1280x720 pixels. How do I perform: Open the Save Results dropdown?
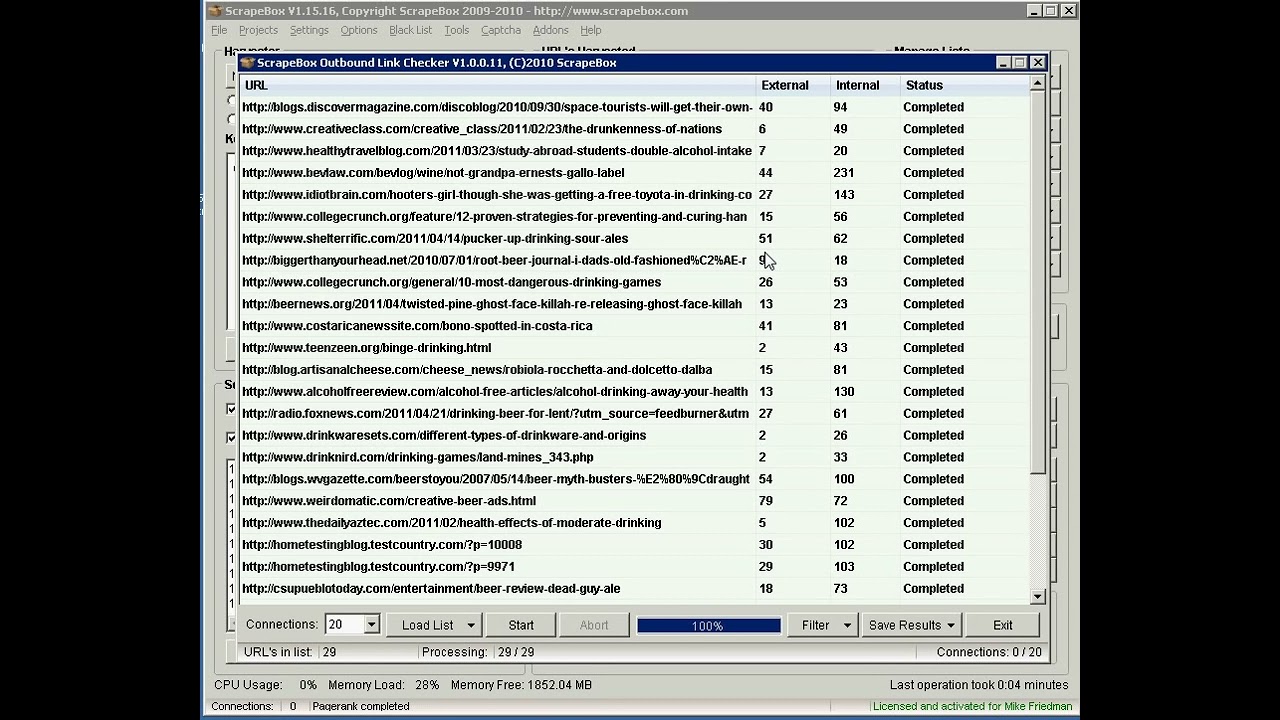click(912, 625)
